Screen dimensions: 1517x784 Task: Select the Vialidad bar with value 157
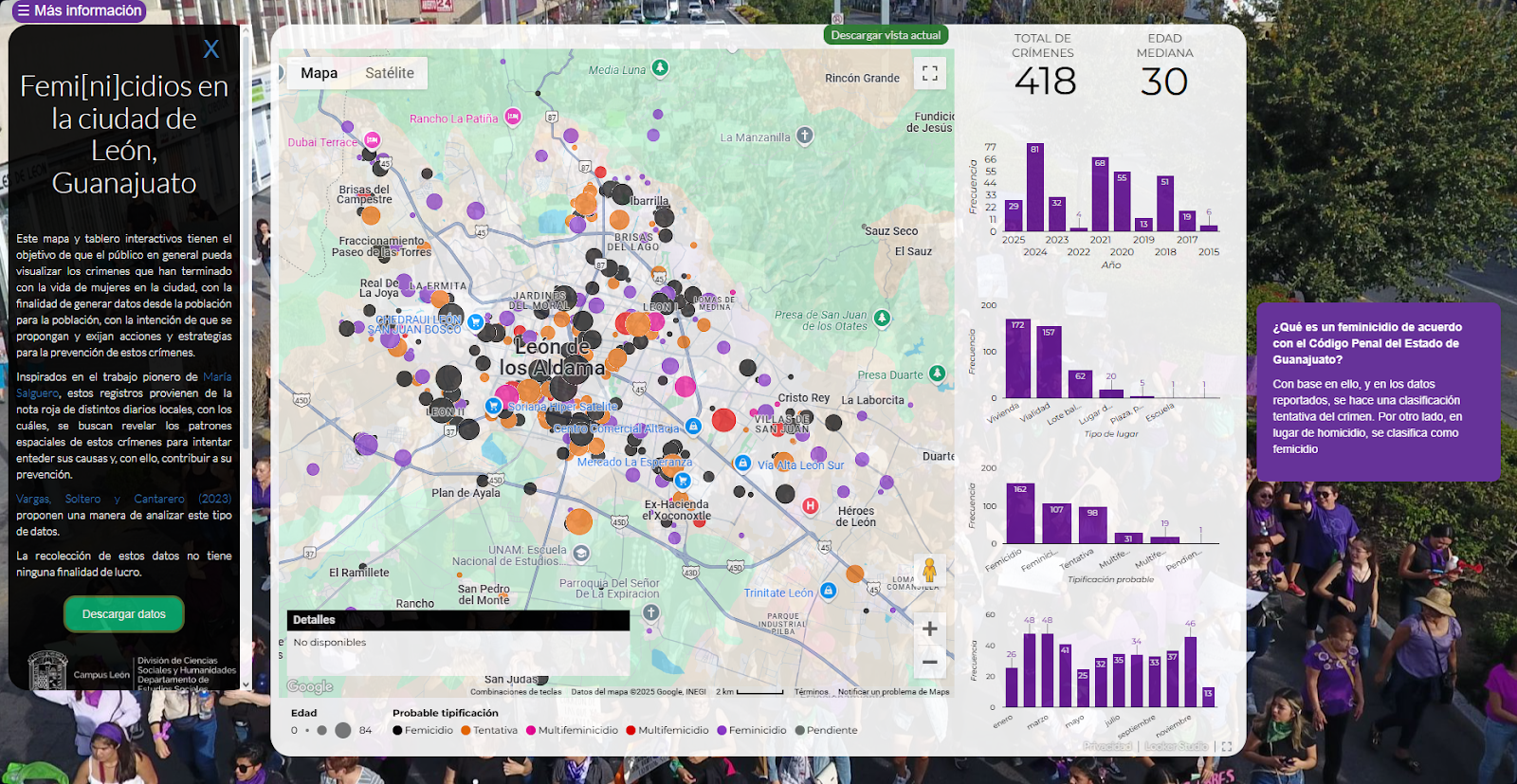pos(1049,362)
